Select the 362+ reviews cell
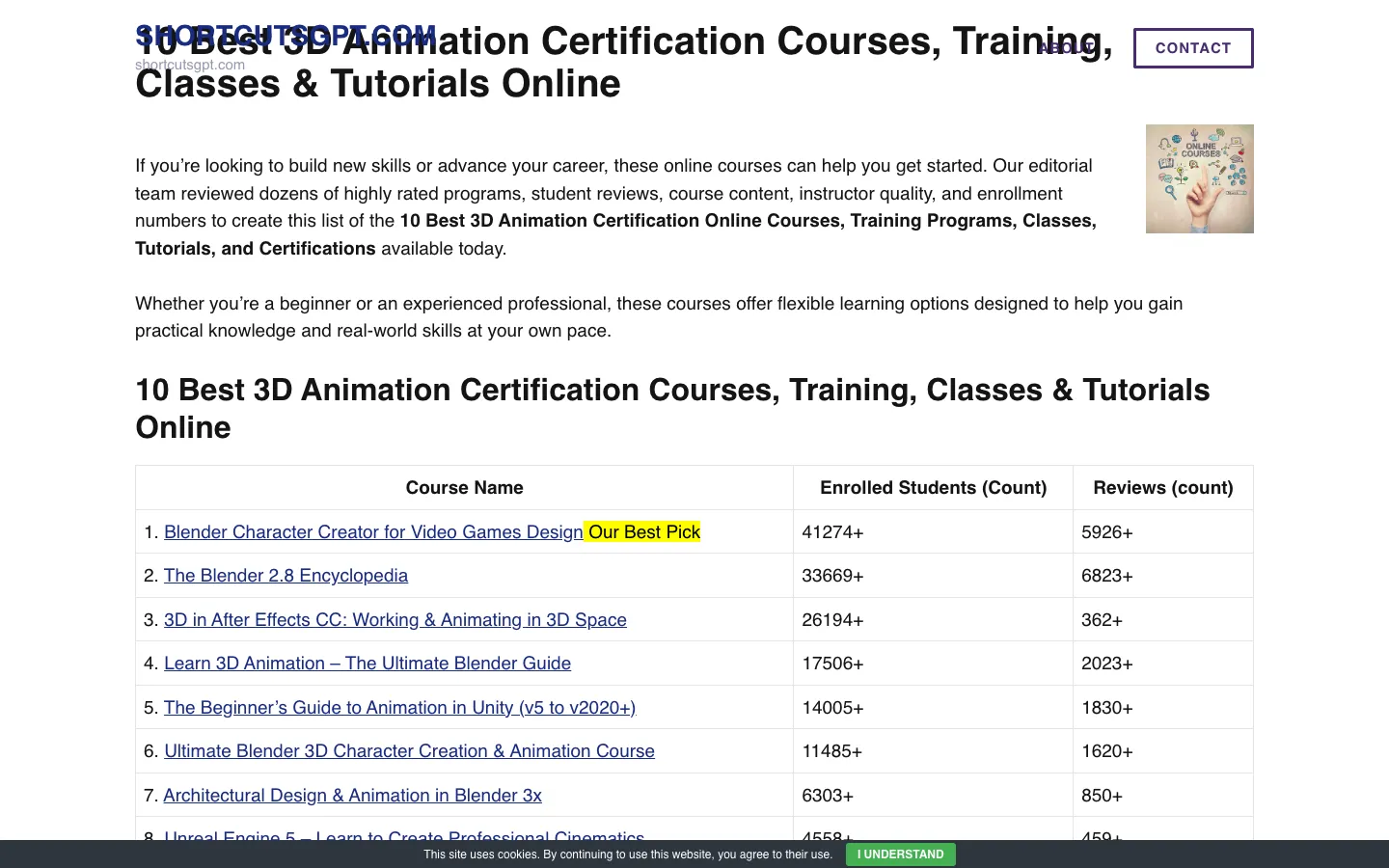The width and height of the screenshot is (1389, 868). 1163,620
